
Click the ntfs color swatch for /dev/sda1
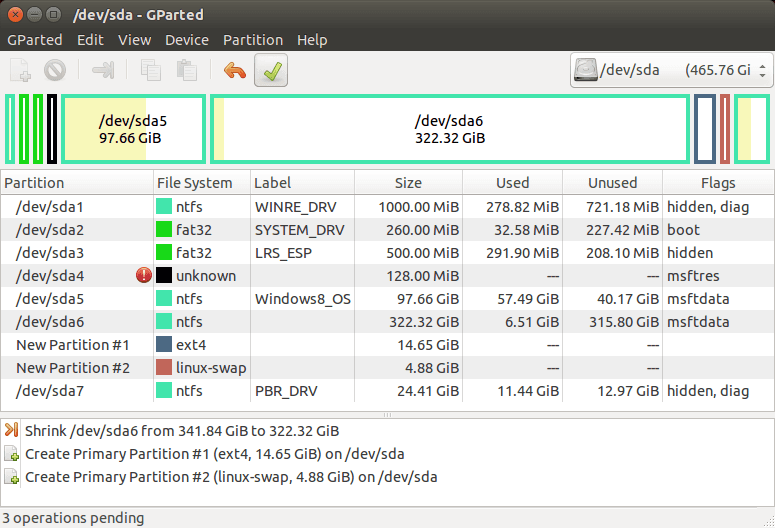pos(164,206)
